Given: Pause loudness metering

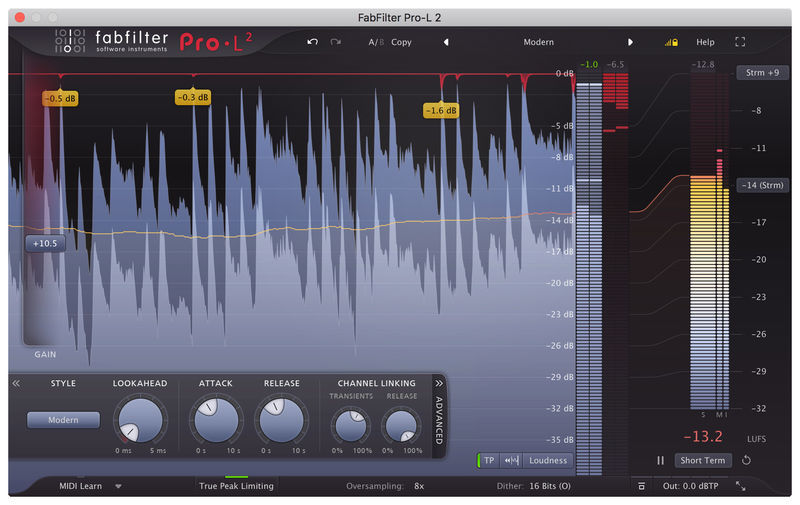Looking at the screenshot, I should [660, 460].
